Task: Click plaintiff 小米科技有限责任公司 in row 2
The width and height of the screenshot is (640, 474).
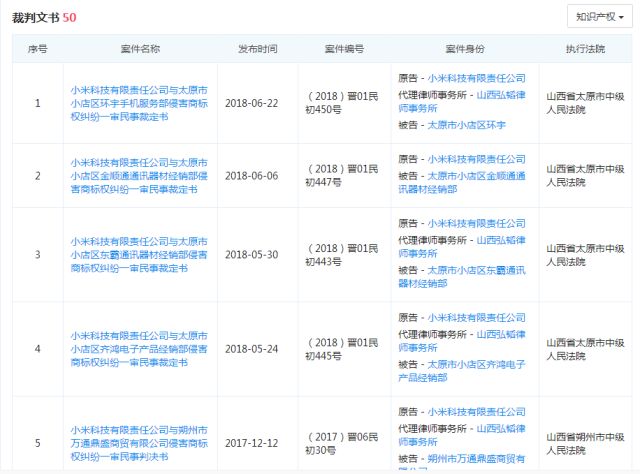Action: [476, 159]
